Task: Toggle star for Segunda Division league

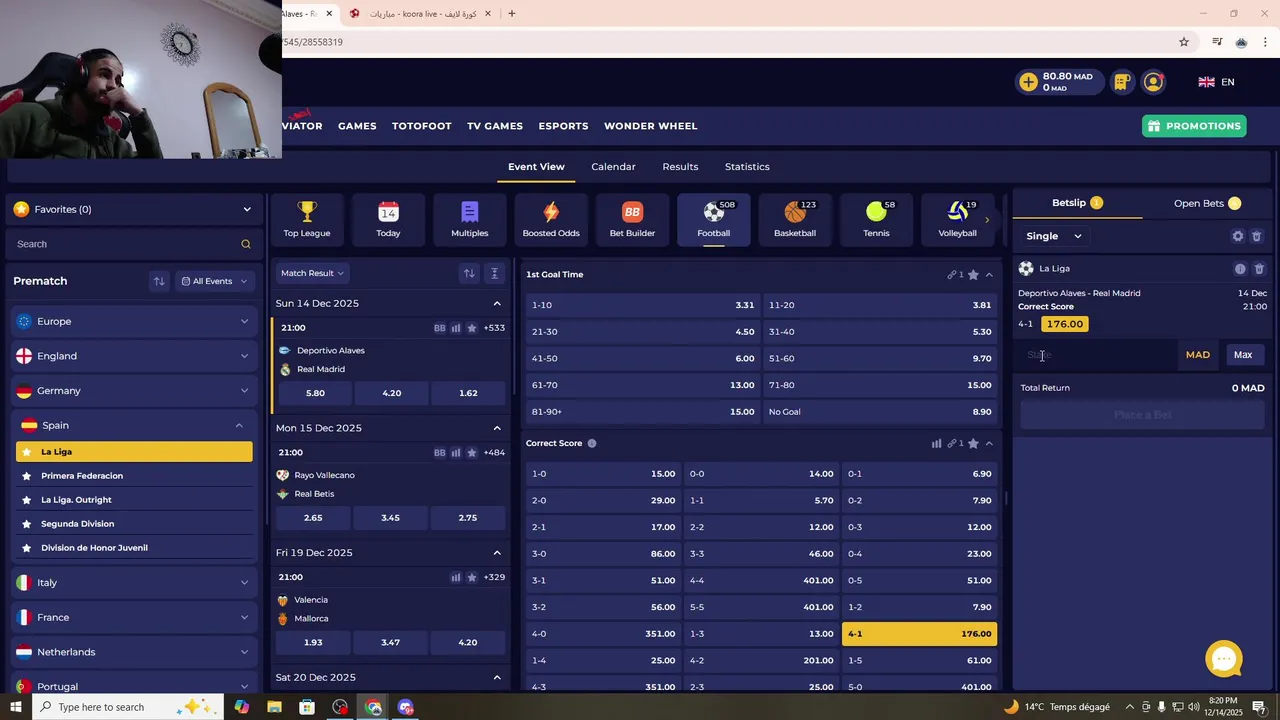Action: [x=27, y=524]
